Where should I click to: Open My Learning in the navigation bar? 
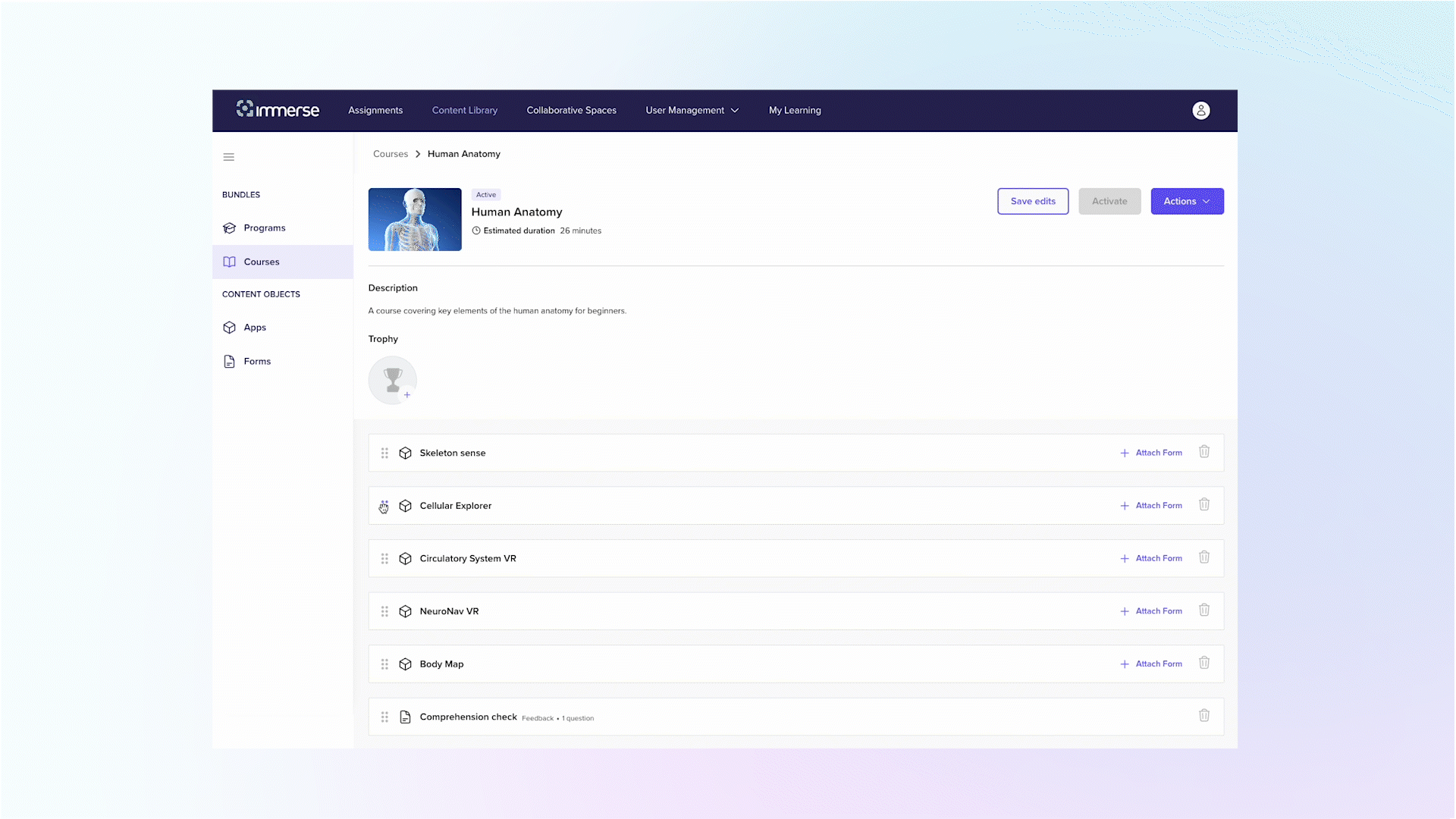click(x=795, y=111)
